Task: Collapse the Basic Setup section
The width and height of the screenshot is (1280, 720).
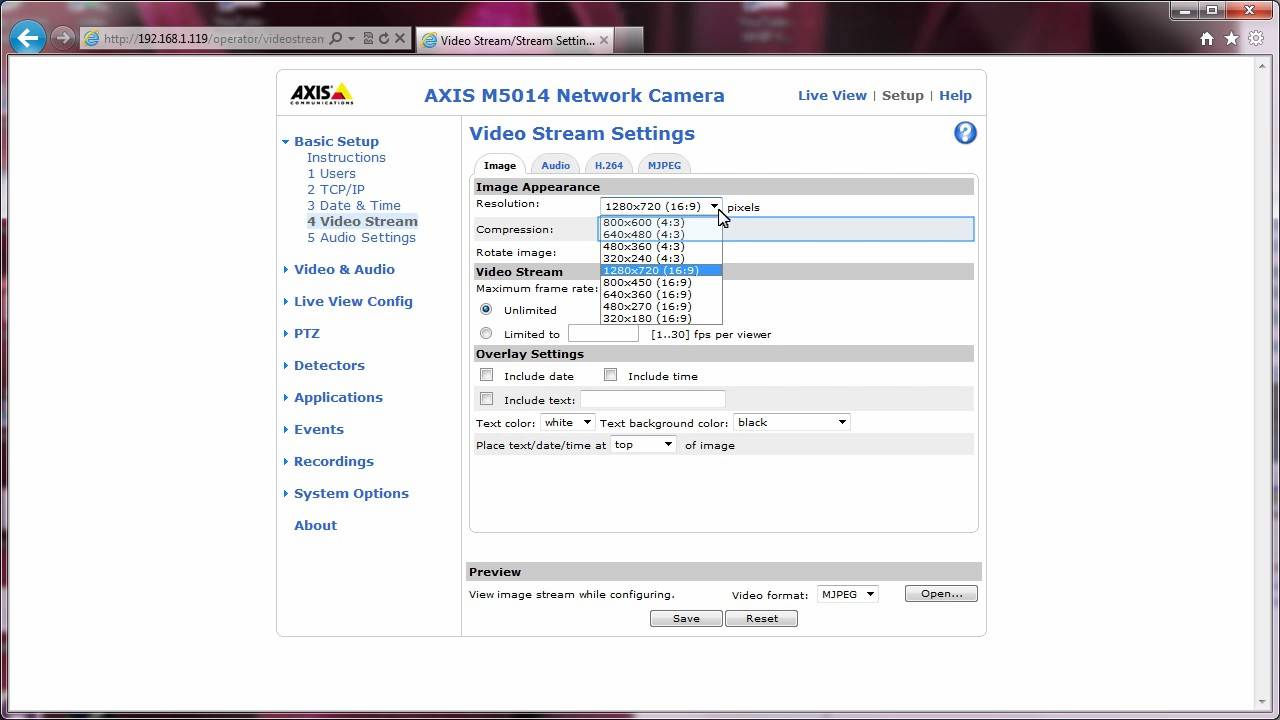Action: point(336,141)
